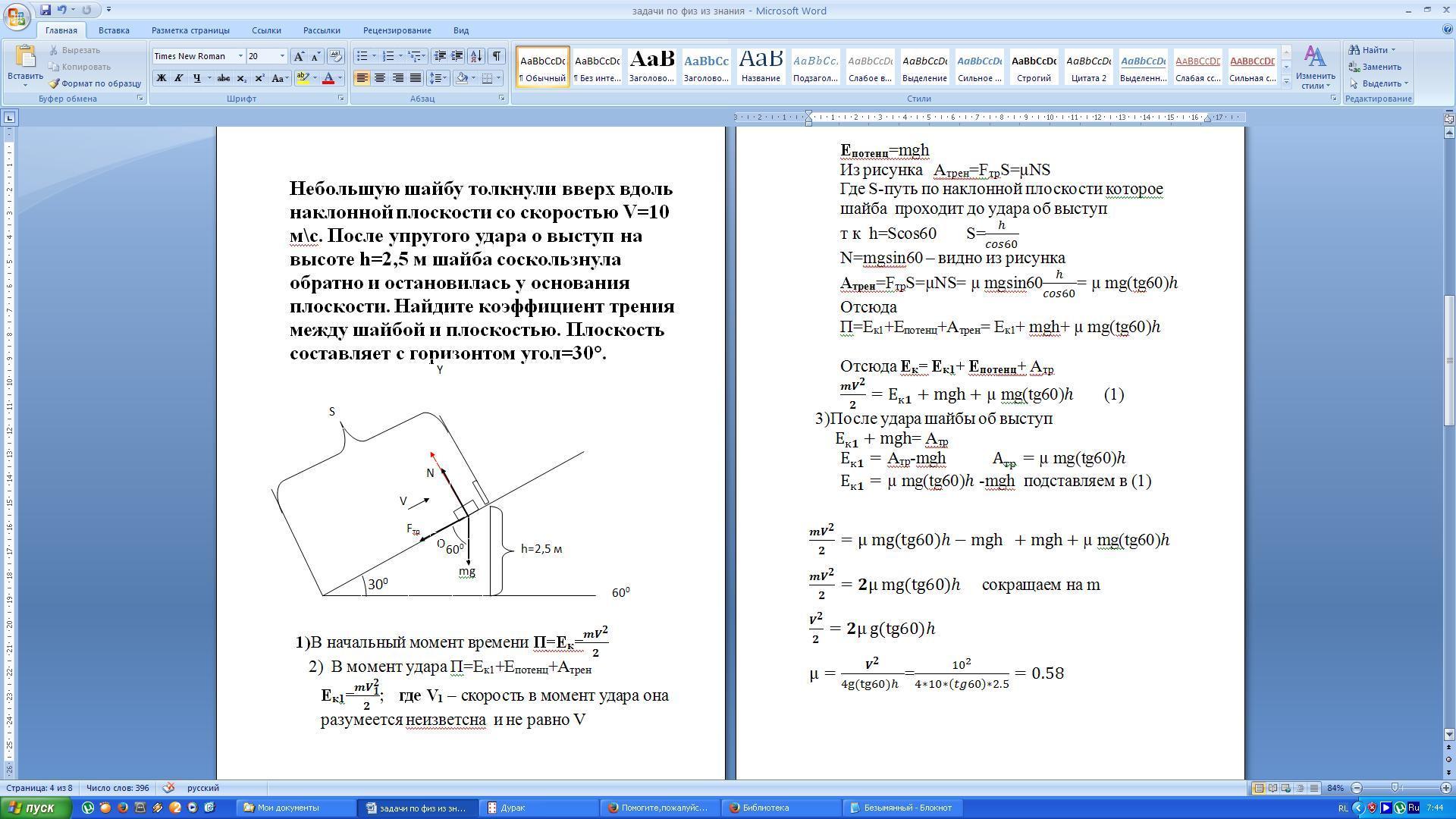Click the Sort (A-Я) icon
Image resolution: width=1456 pixels, height=819 pixels.
tap(476, 56)
